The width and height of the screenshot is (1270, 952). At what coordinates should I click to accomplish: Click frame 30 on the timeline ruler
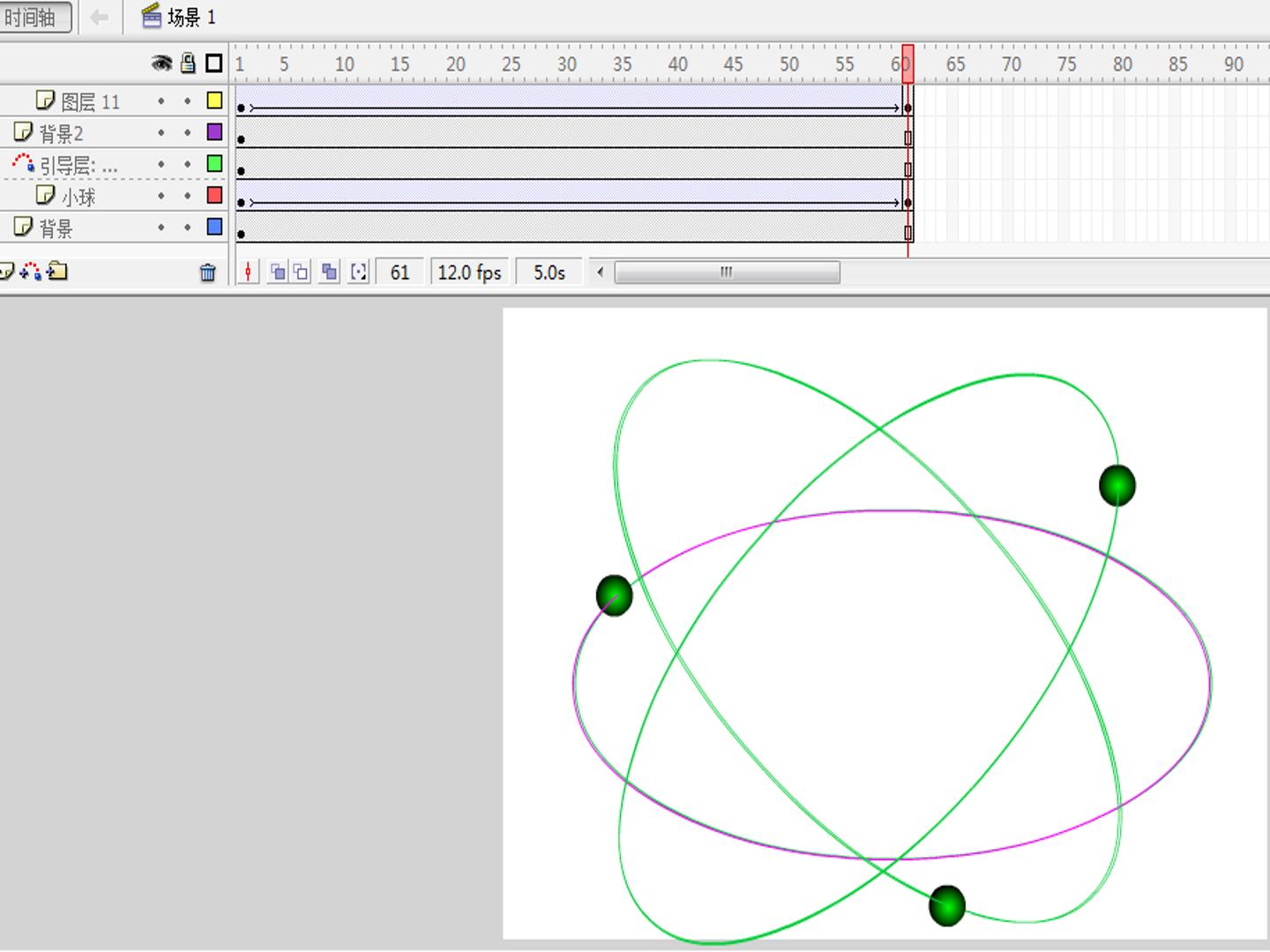tap(567, 64)
